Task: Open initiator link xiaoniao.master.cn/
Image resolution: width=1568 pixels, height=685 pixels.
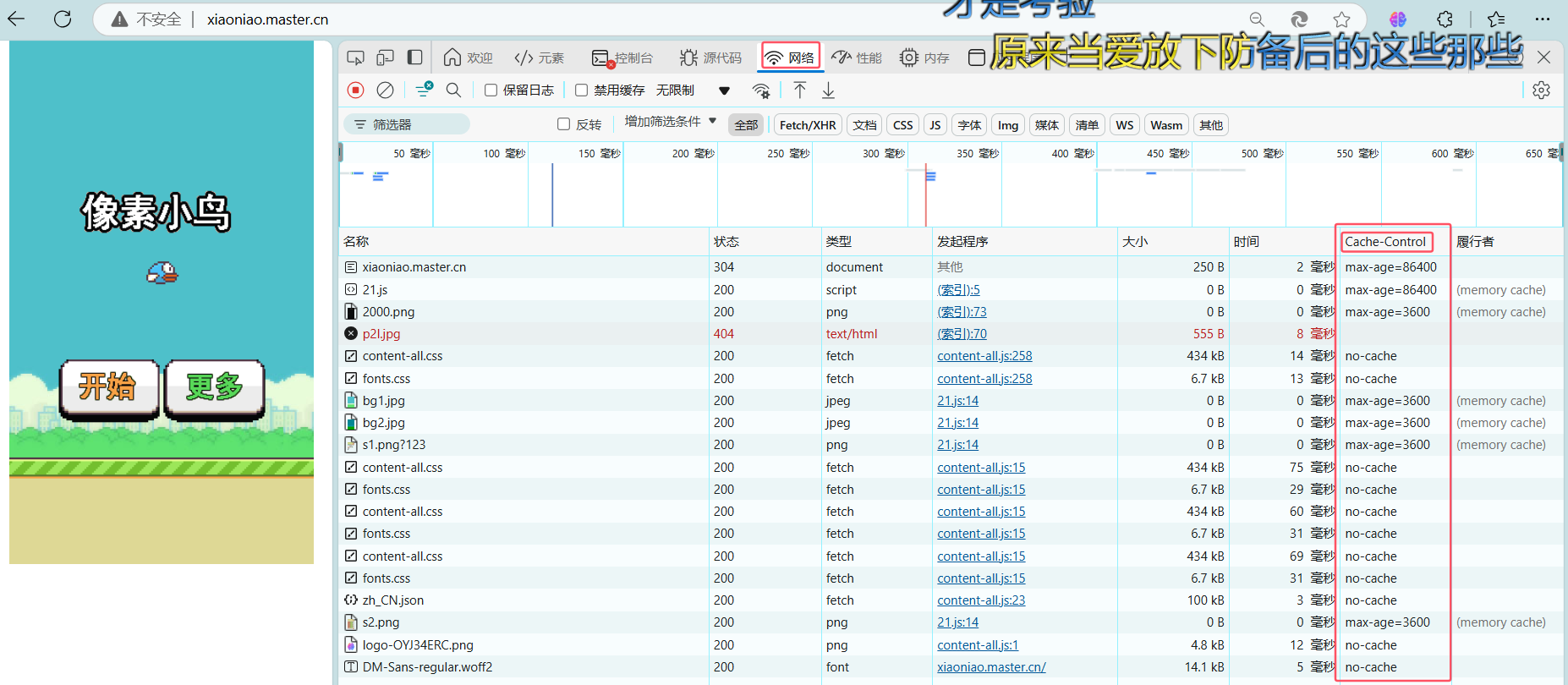Action: click(x=991, y=666)
